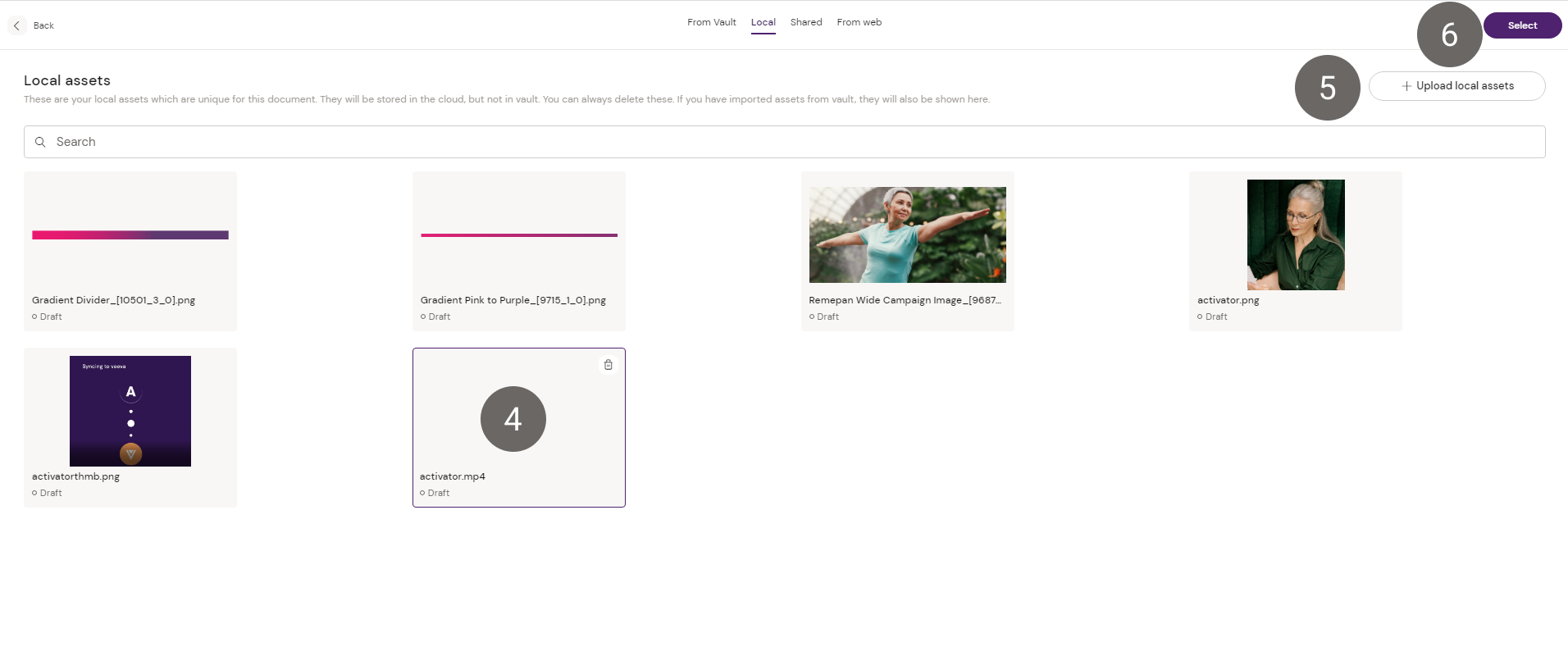
Task: Open the From web tab
Action: [x=859, y=22]
